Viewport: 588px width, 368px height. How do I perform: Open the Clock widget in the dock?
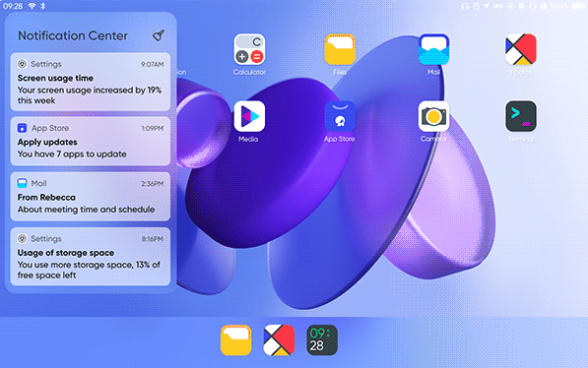[322, 340]
